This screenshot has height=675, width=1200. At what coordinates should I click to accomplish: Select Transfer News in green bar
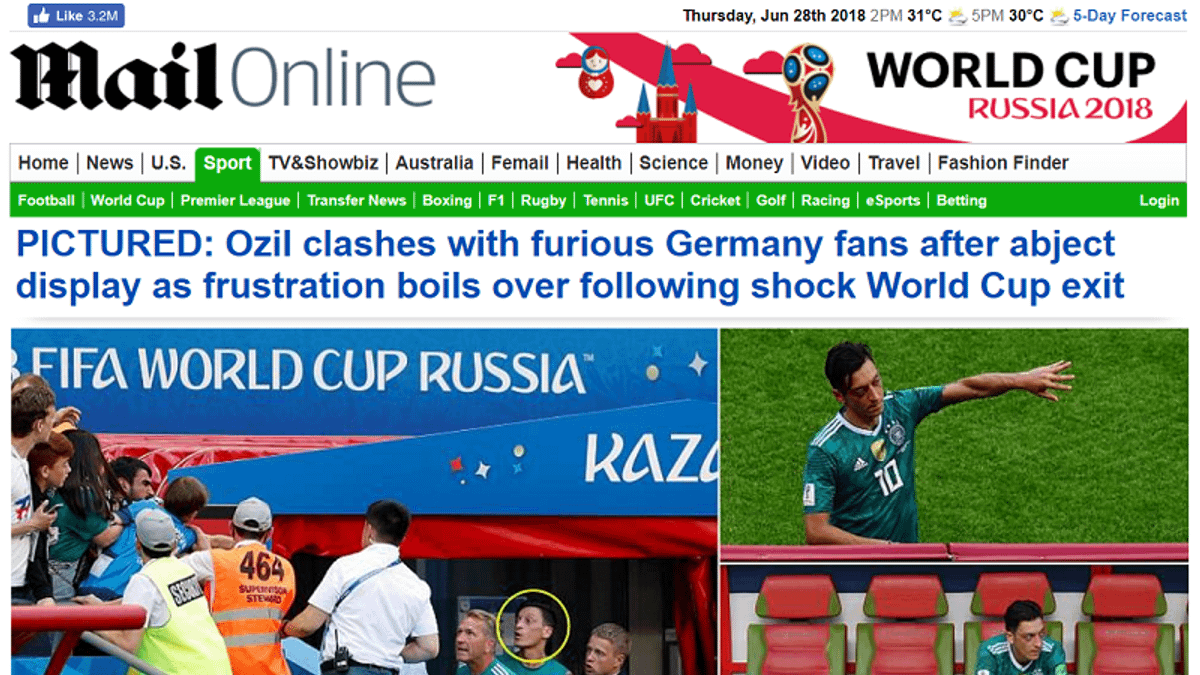point(356,200)
